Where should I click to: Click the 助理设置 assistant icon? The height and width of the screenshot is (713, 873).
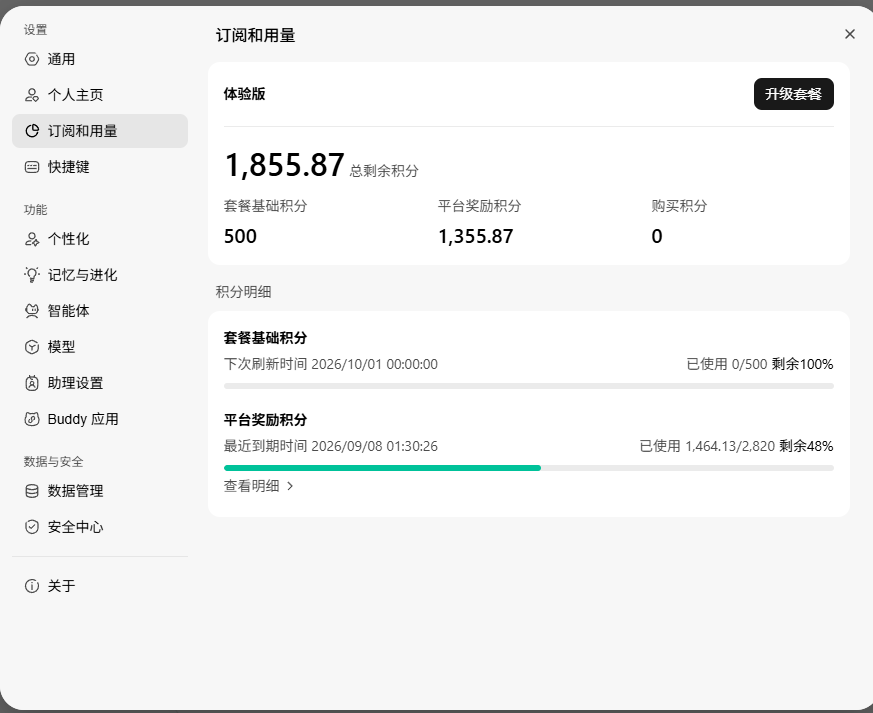click(x=32, y=383)
